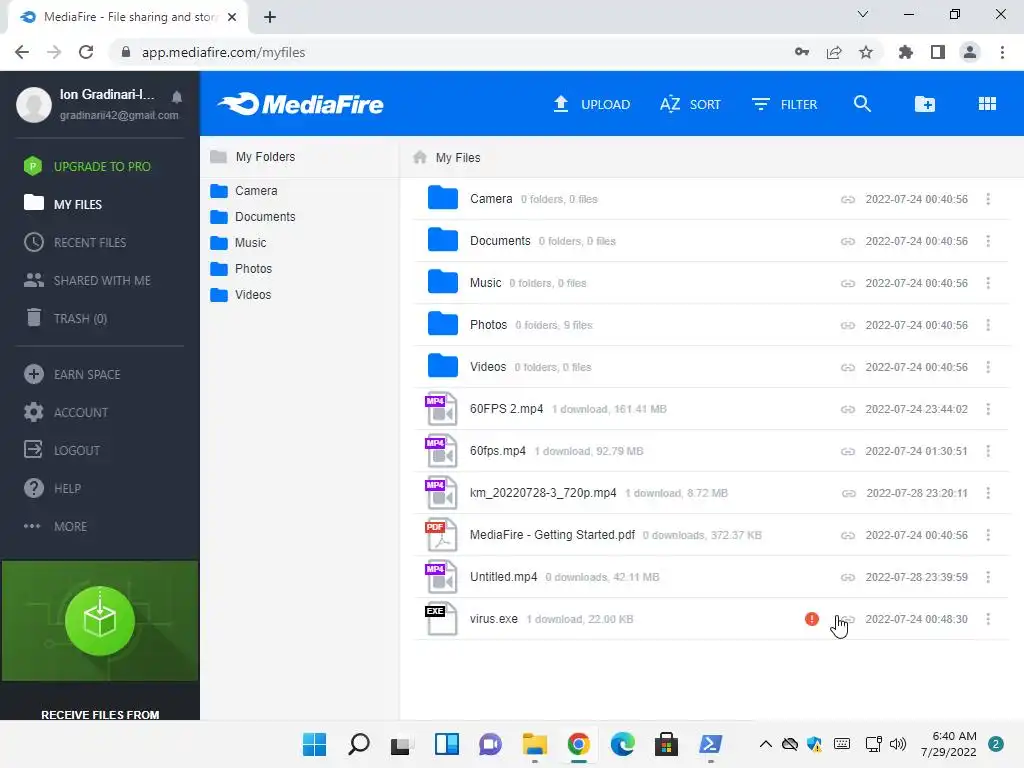Image resolution: width=1024 pixels, height=768 pixels.
Task: Select the 60fps.mp4 file
Action: (711, 451)
